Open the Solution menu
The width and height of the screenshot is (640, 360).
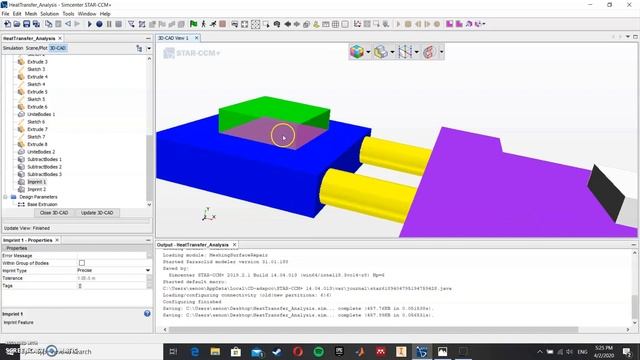click(49, 14)
